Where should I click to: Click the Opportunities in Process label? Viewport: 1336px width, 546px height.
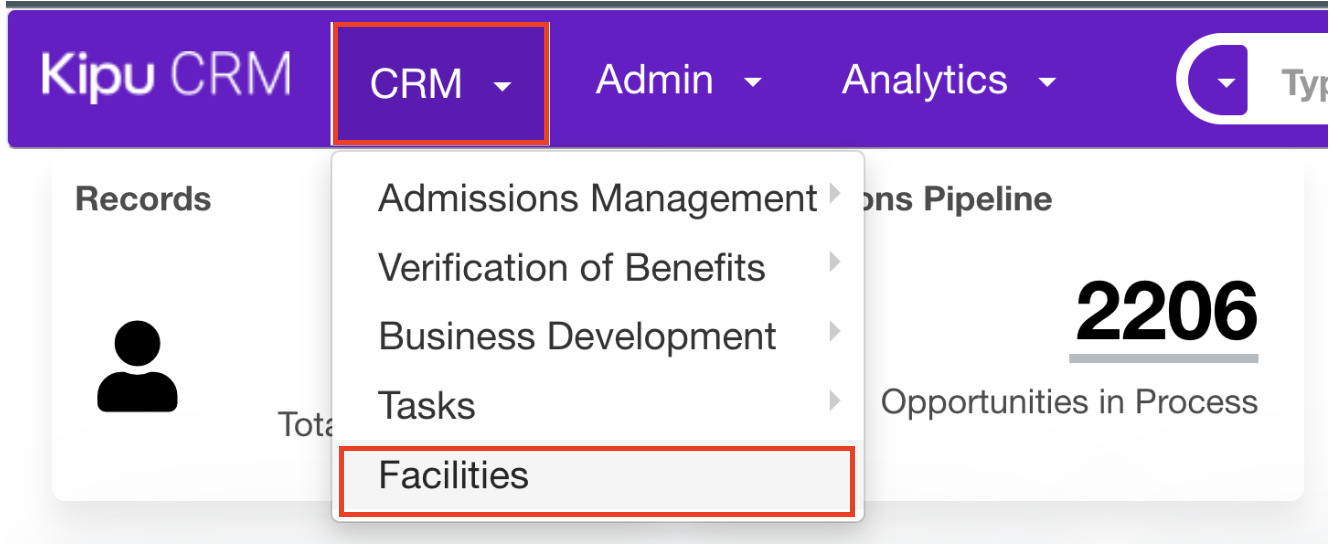click(x=1068, y=403)
